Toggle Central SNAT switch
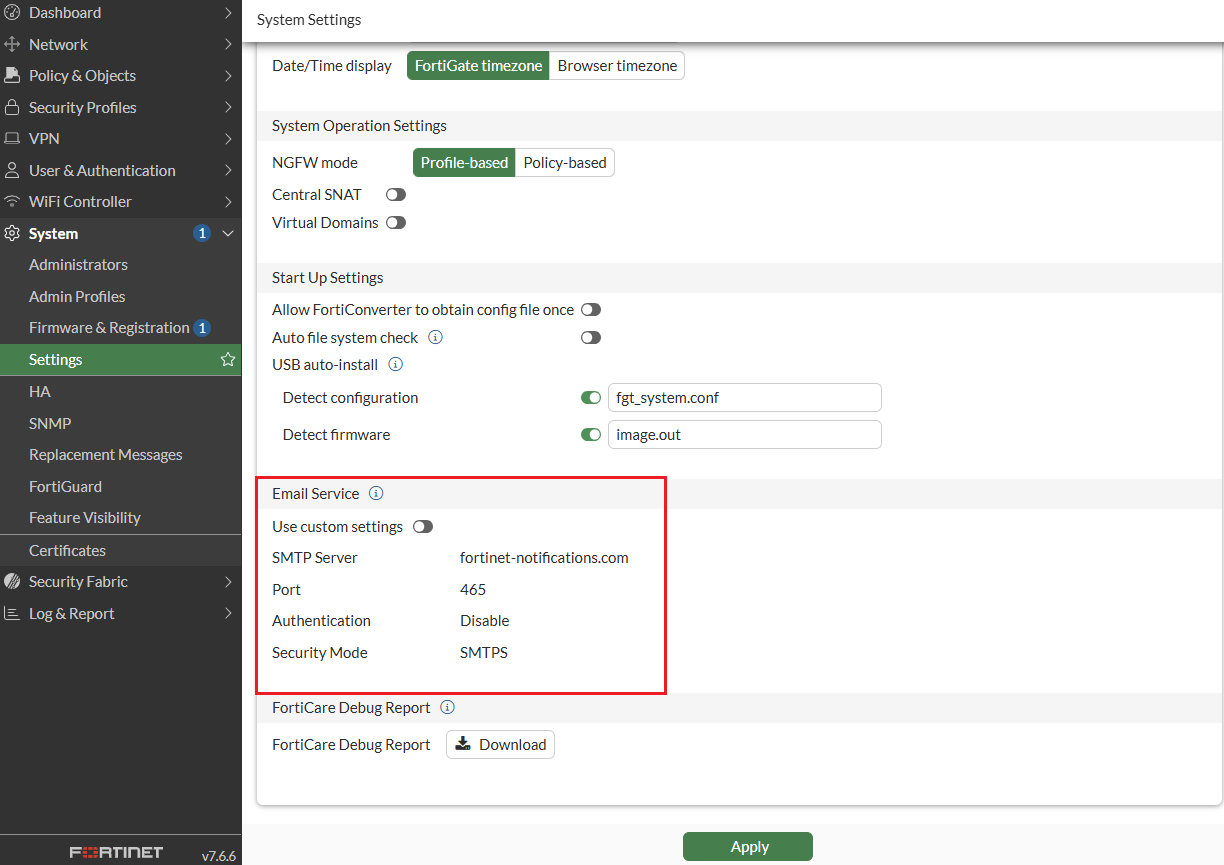Screen dimensions: 1224x865 pos(396,194)
